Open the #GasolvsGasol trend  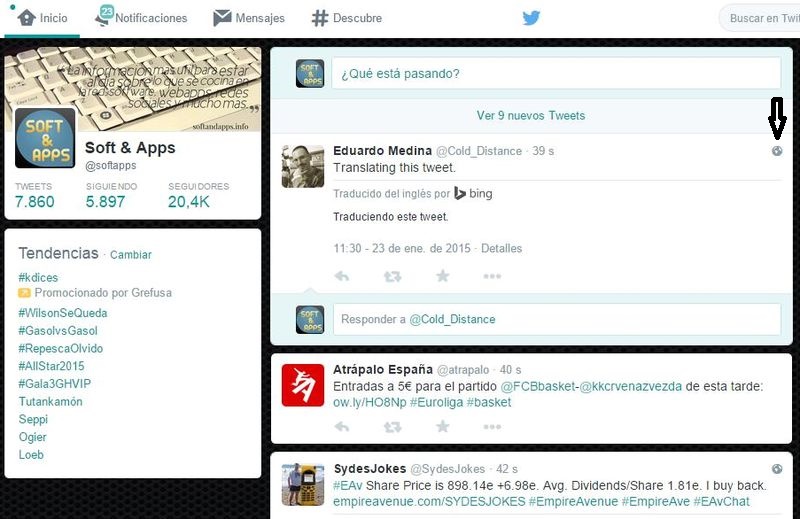[58, 331]
